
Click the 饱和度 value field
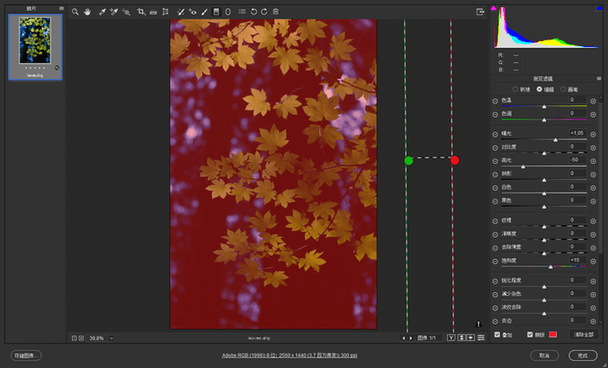tap(577, 260)
